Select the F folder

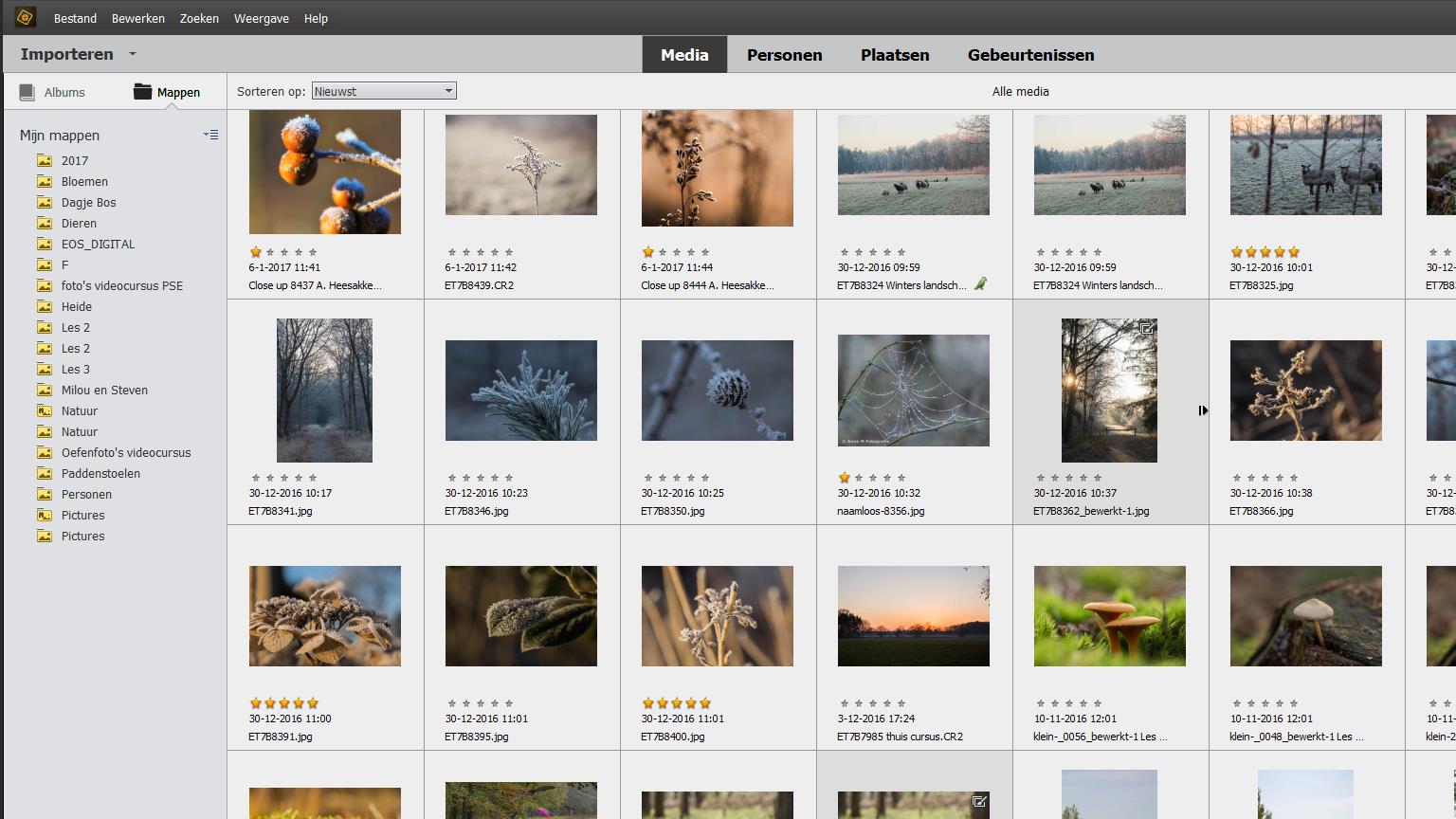coord(64,264)
